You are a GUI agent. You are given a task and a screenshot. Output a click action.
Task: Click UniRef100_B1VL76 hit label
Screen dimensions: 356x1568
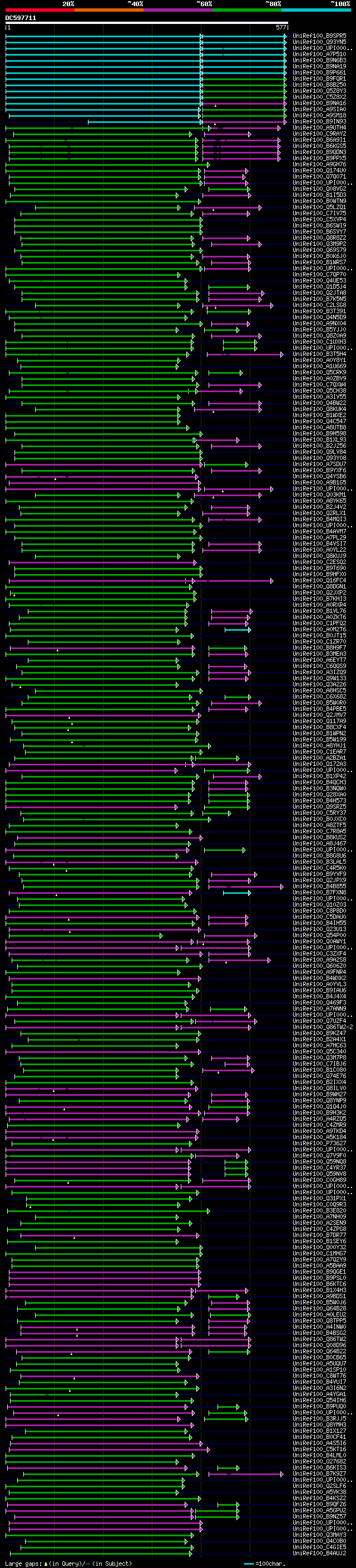coord(319,611)
